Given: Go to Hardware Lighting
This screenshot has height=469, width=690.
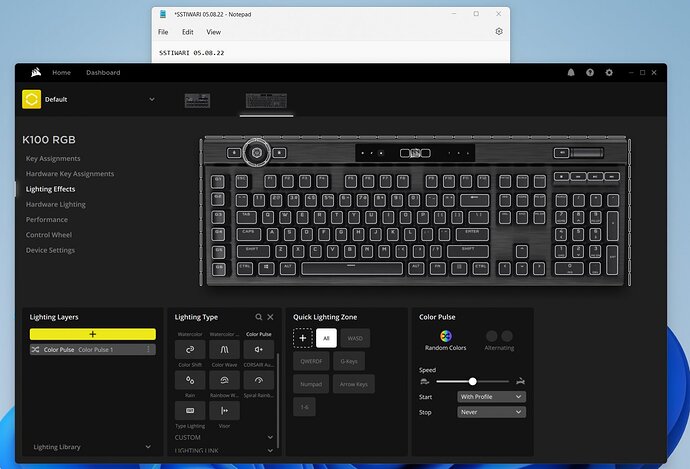Looking at the screenshot, I should click(x=55, y=204).
